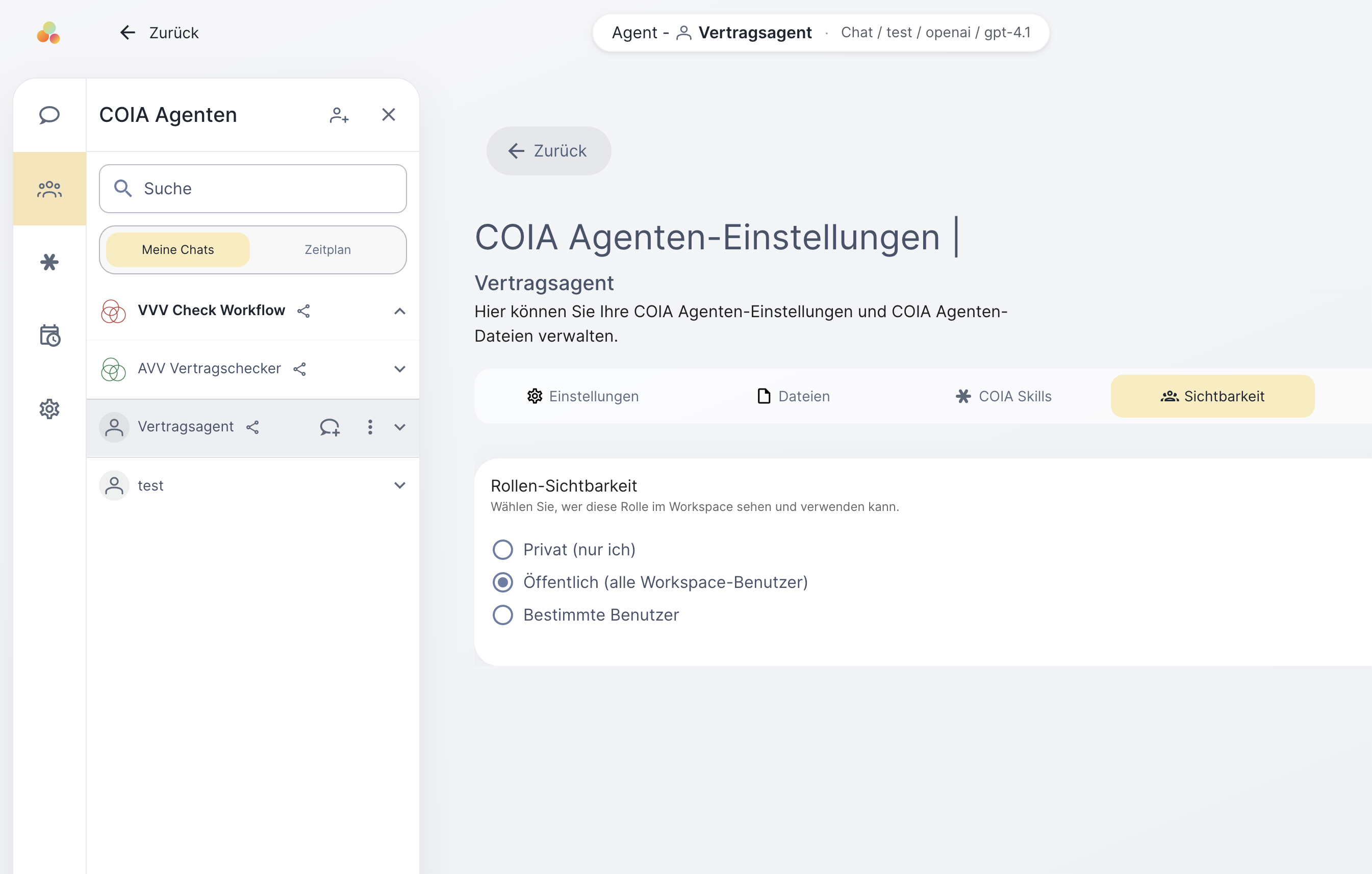Open the settings gear sidebar icon
The height and width of the screenshot is (874, 1372).
[x=49, y=409]
